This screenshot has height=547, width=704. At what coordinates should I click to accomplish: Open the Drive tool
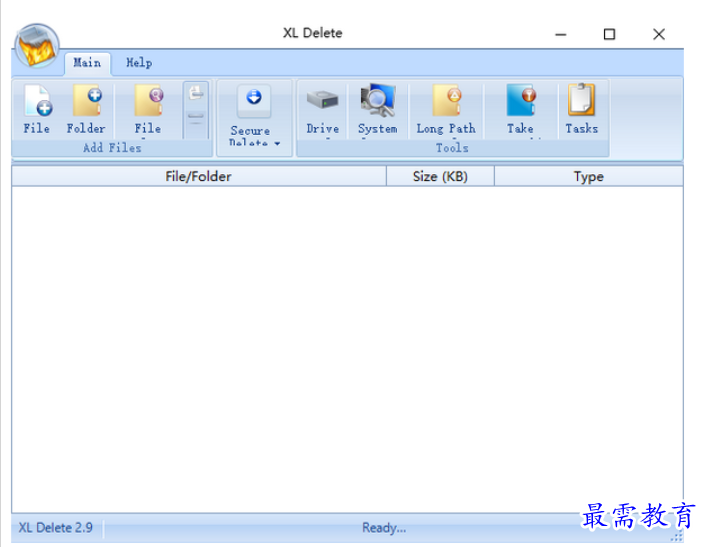[x=322, y=109]
